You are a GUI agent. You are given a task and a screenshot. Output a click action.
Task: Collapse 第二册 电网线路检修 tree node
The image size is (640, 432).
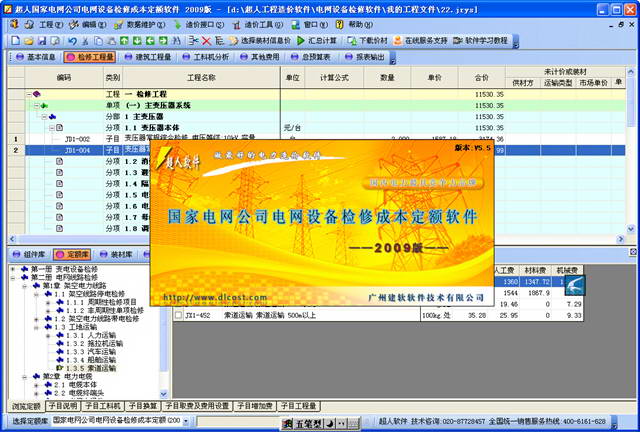pos(13,277)
